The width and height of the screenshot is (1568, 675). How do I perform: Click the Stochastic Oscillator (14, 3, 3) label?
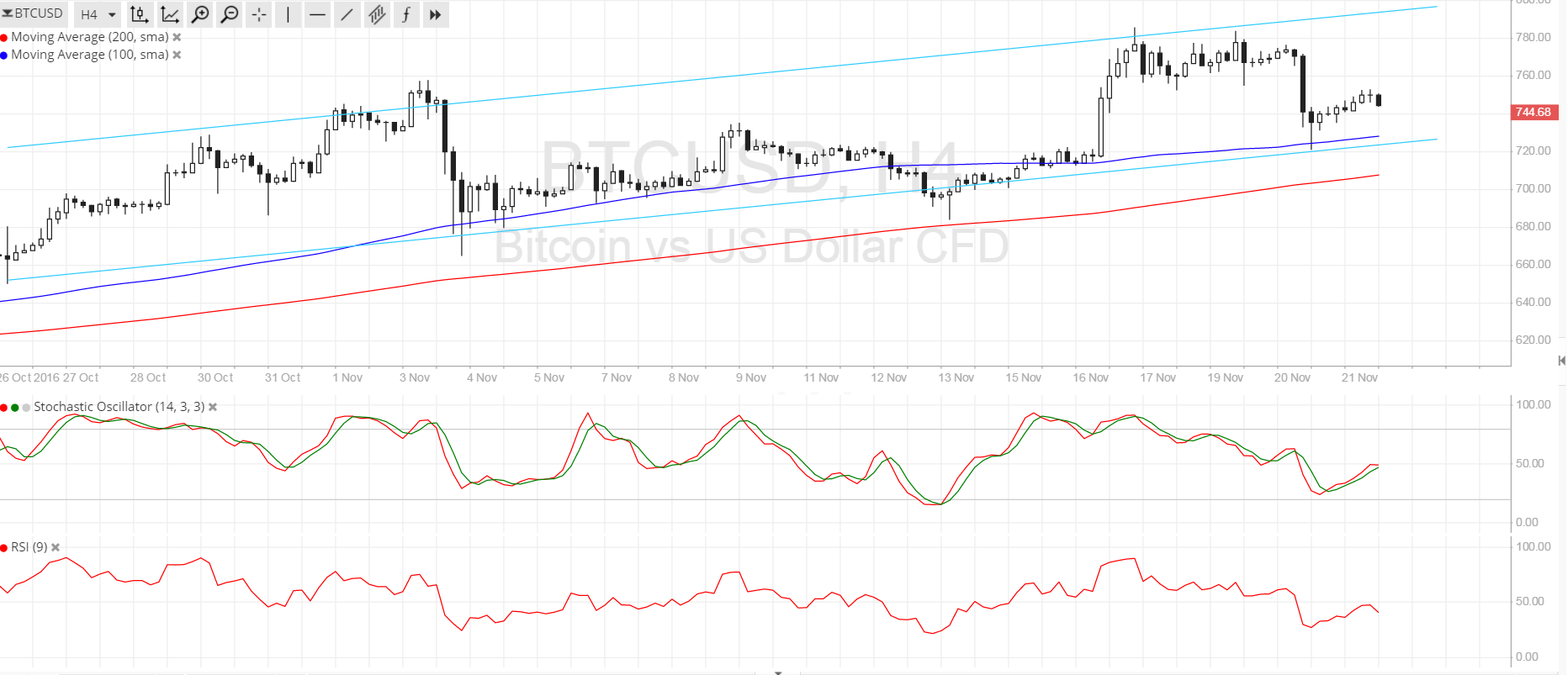(x=119, y=407)
